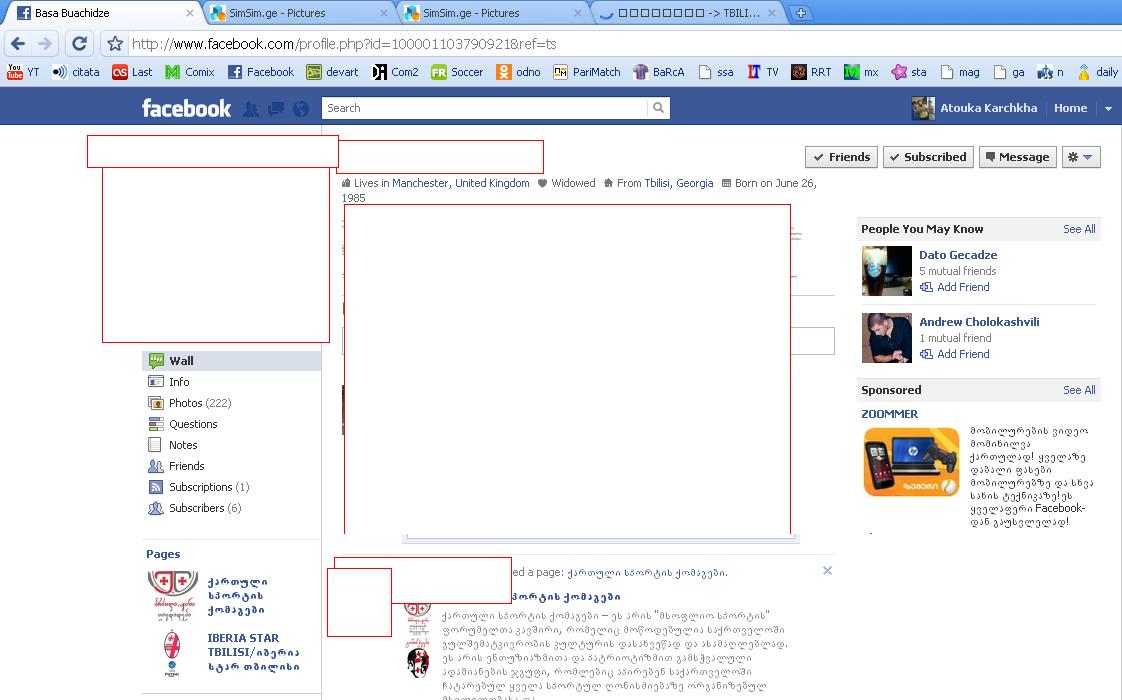Click Manchester, United Kingdom location link
The width and height of the screenshot is (1122, 700).
(x=461, y=183)
